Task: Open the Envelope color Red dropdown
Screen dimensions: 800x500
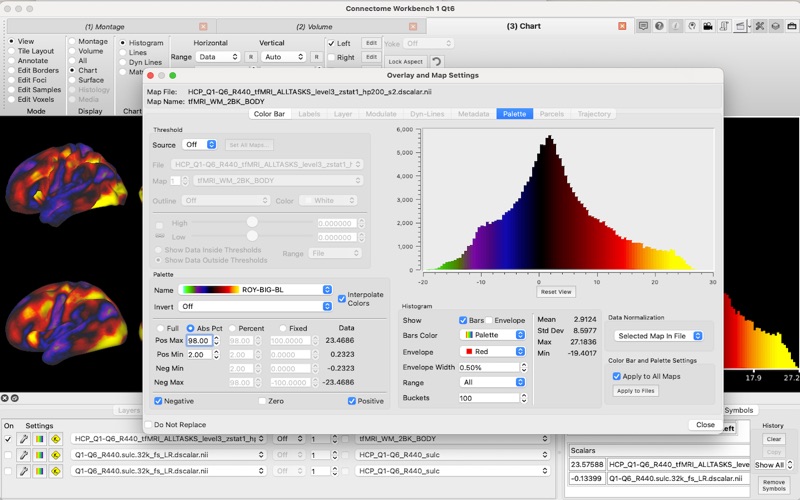Action: [492, 352]
